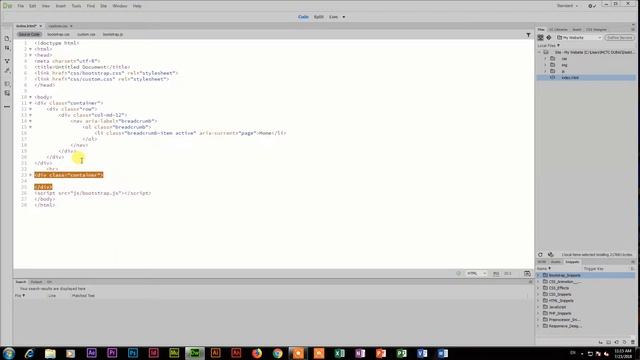Viewport: 640px width, 360px height.
Task: Open Illustrator from taskbar
Action: [216, 353]
